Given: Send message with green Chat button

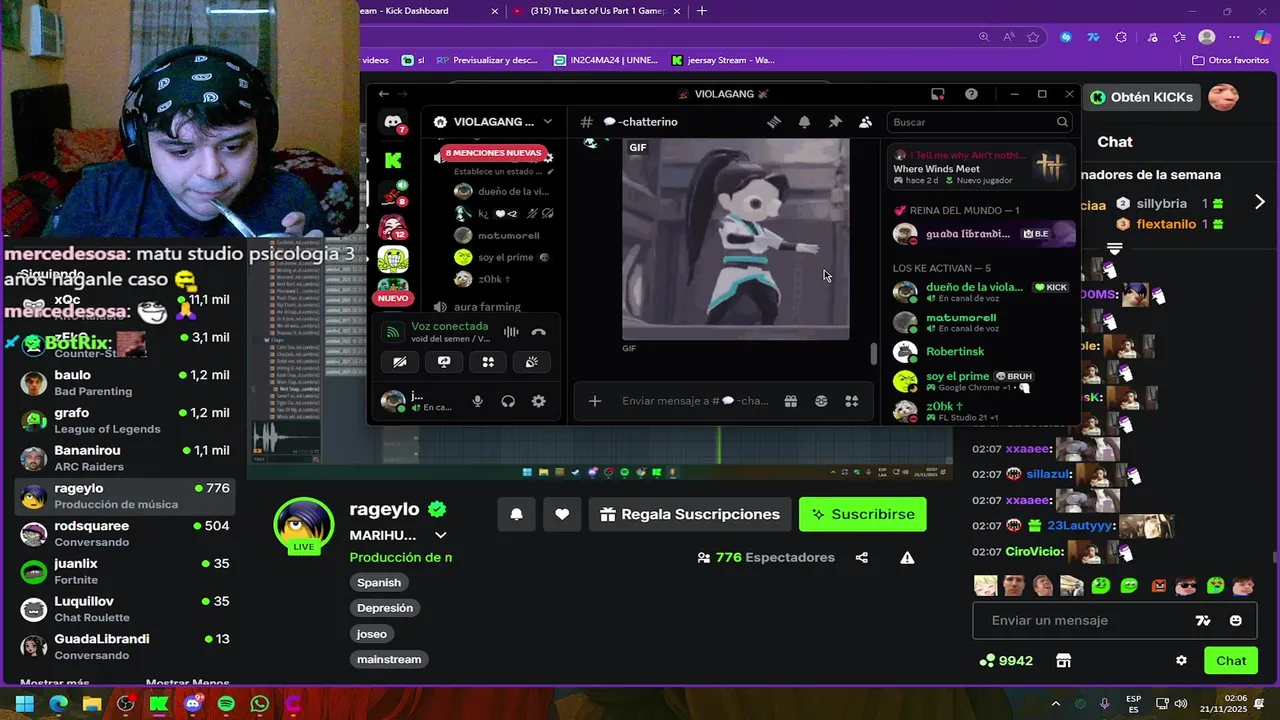Looking at the screenshot, I should coord(1231,660).
